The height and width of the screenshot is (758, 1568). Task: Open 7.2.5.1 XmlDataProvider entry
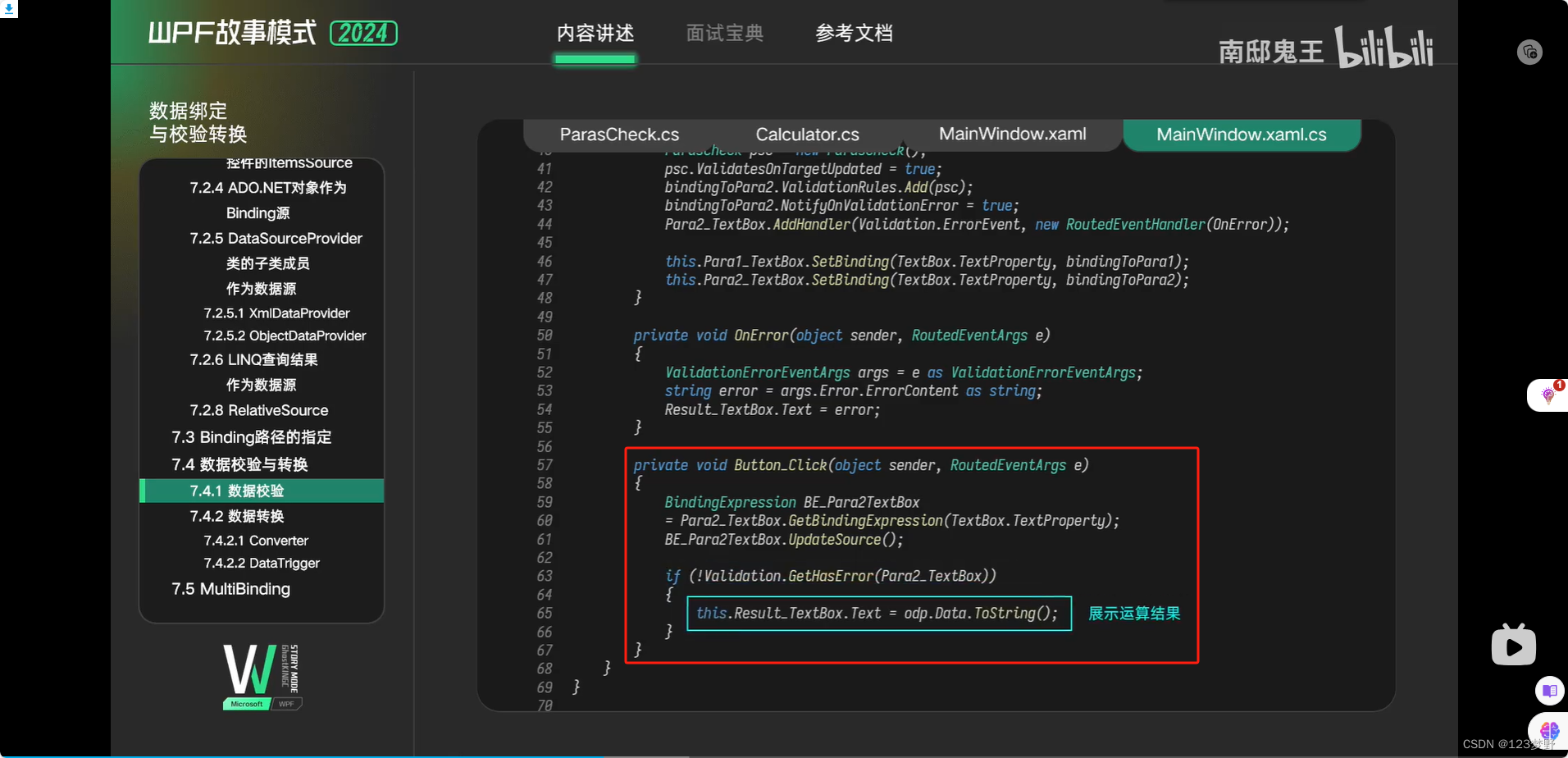(276, 313)
